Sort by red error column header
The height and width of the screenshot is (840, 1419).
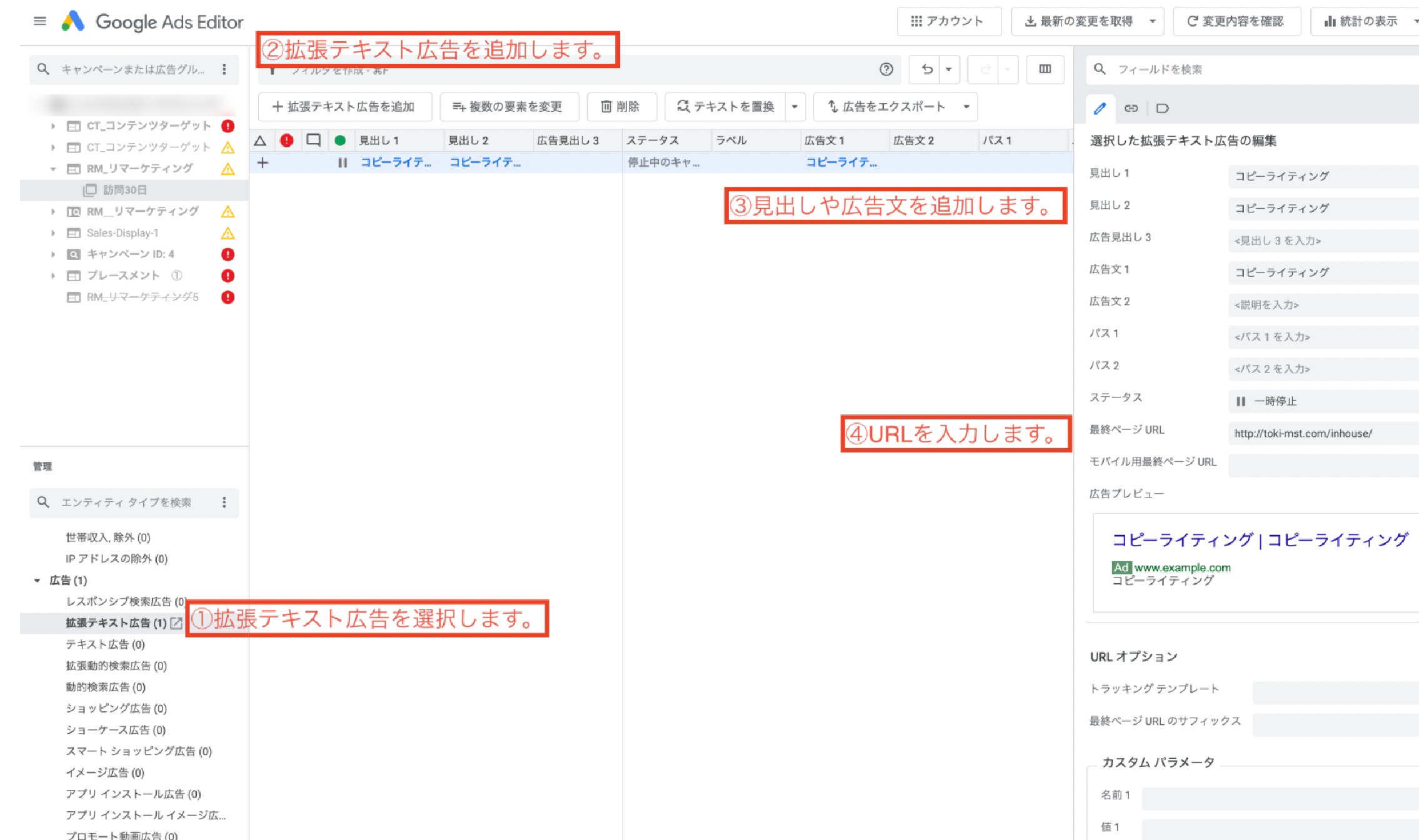[x=287, y=141]
